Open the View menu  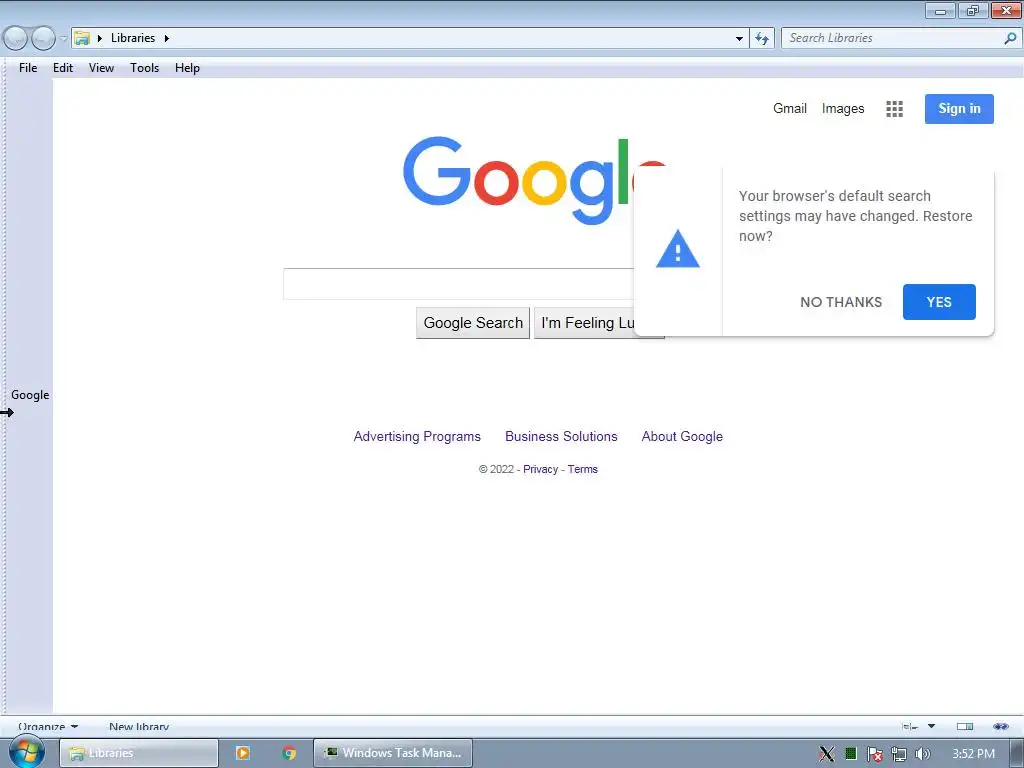click(101, 68)
